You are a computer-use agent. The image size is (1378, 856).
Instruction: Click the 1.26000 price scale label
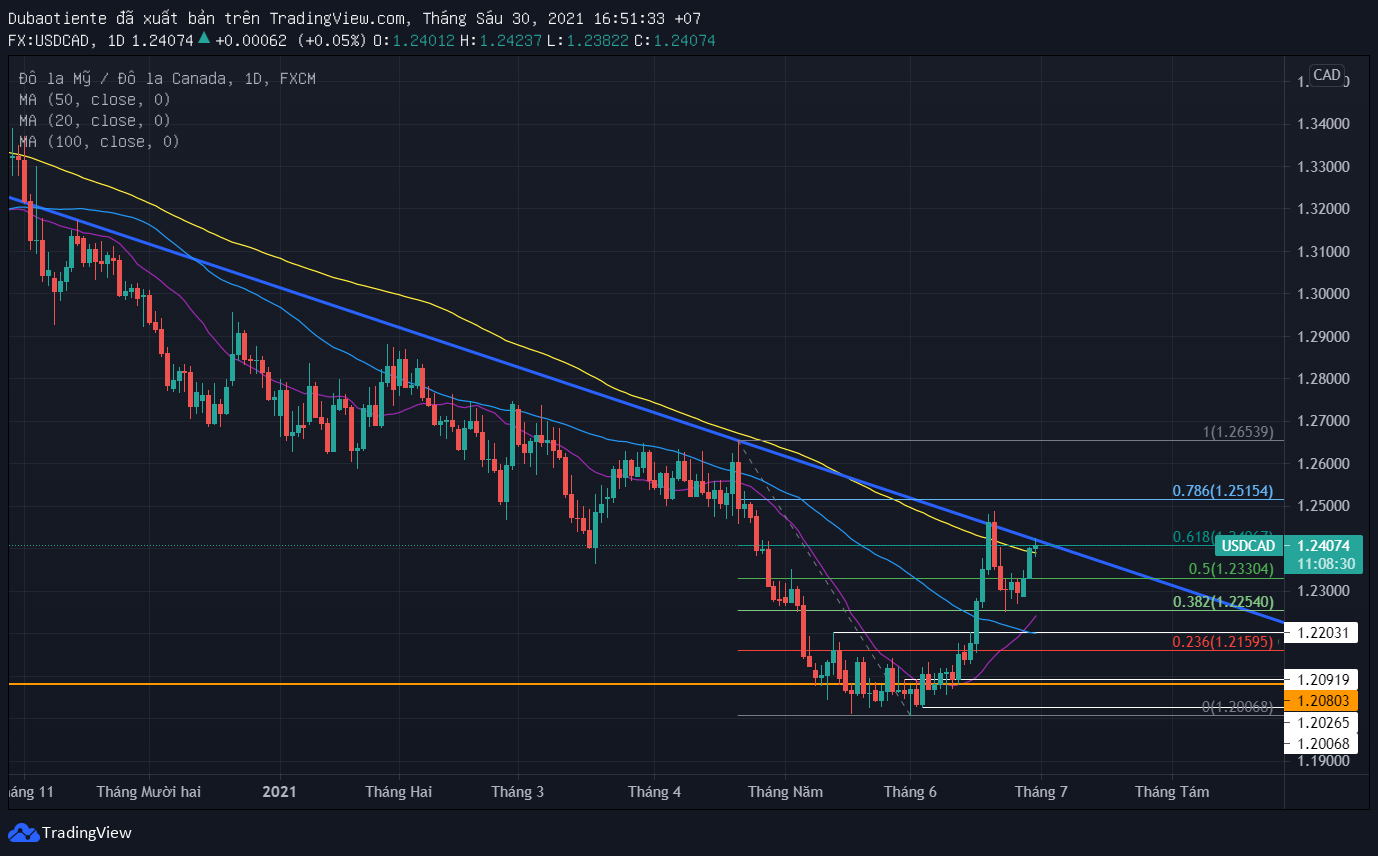[x=1323, y=464]
